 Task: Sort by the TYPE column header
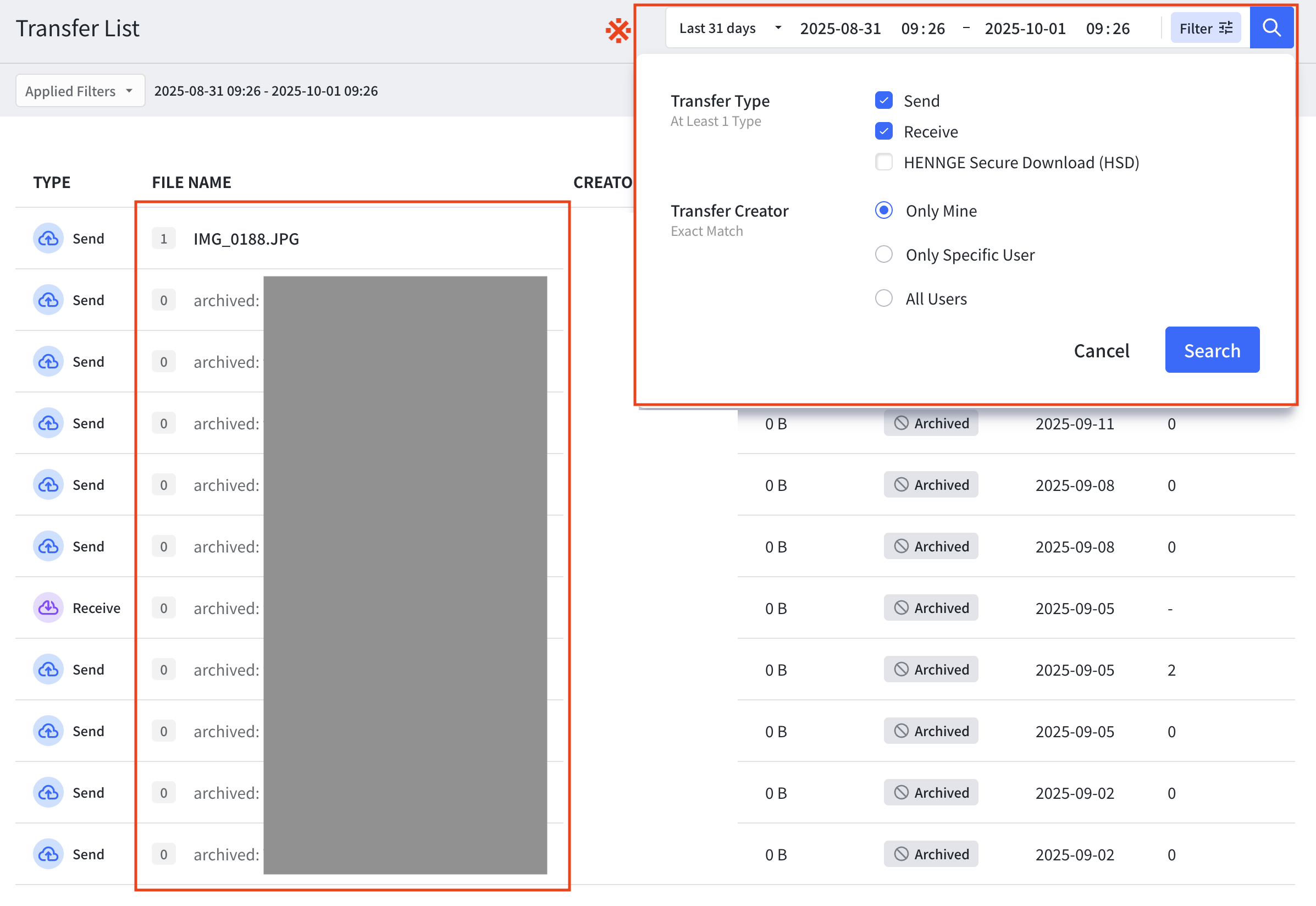[x=52, y=182]
